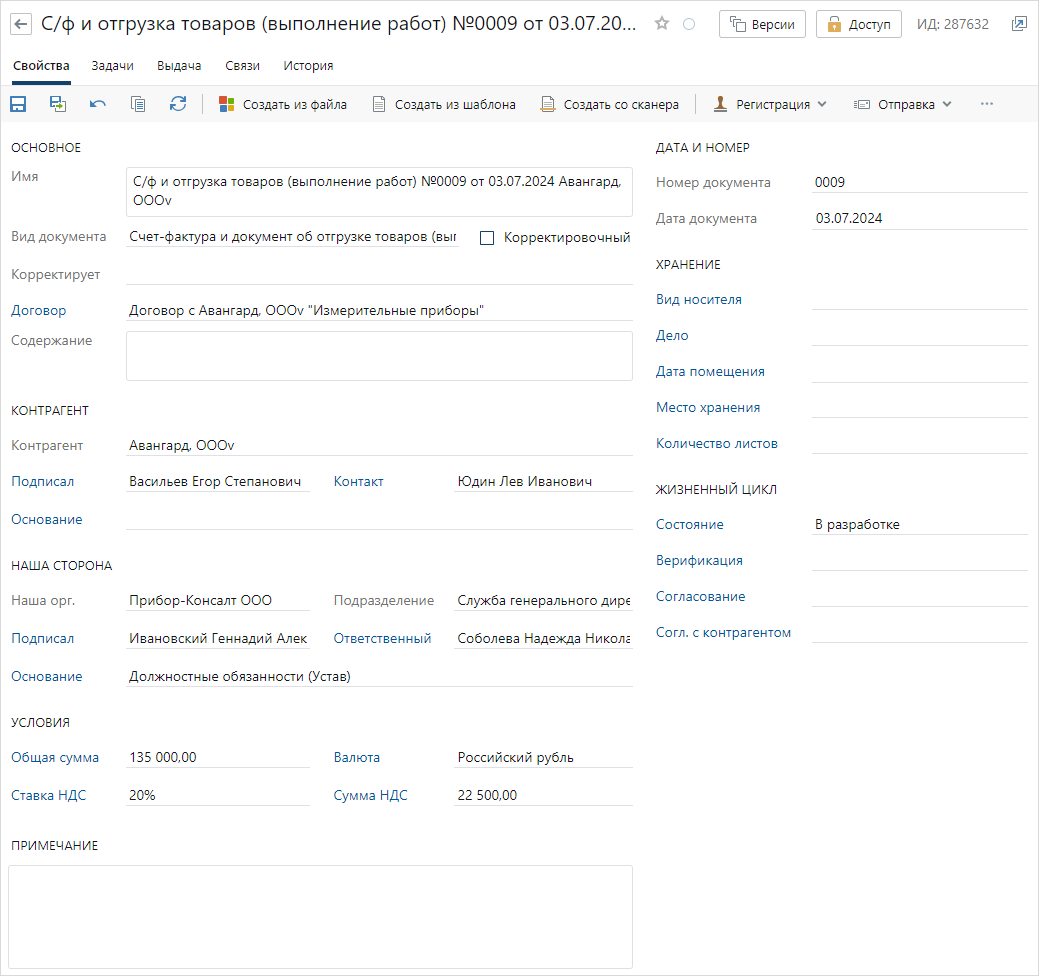The image size is (1039, 976).
Task: Open the История tab
Action: coord(308,66)
